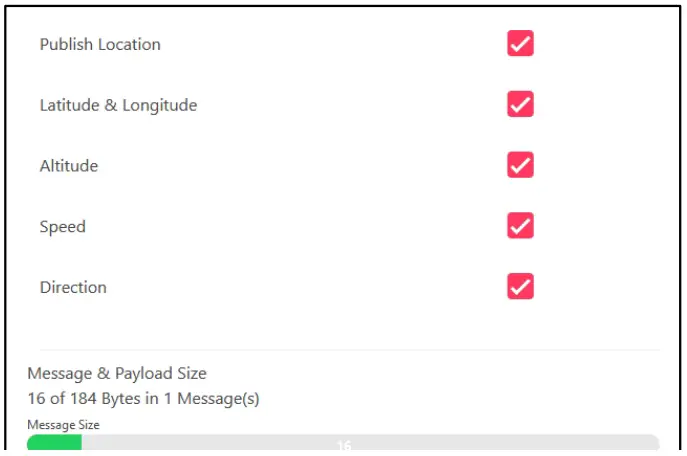
Task: Click the Message & Payload Size heading
Action: click(x=117, y=374)
